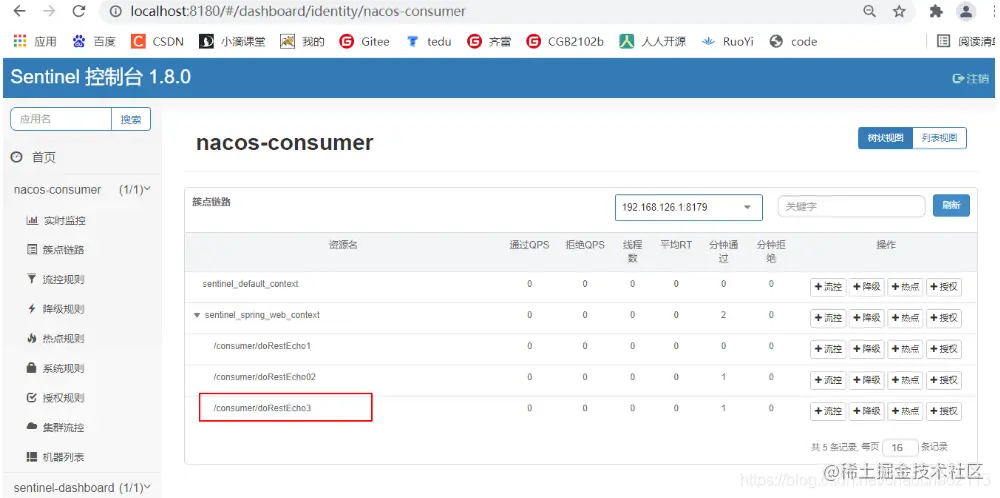Image resolution: width=1000 pixels, height=498 pixels.
Task: Open the Gitee bookmark
Action: (x=365, y=41)
